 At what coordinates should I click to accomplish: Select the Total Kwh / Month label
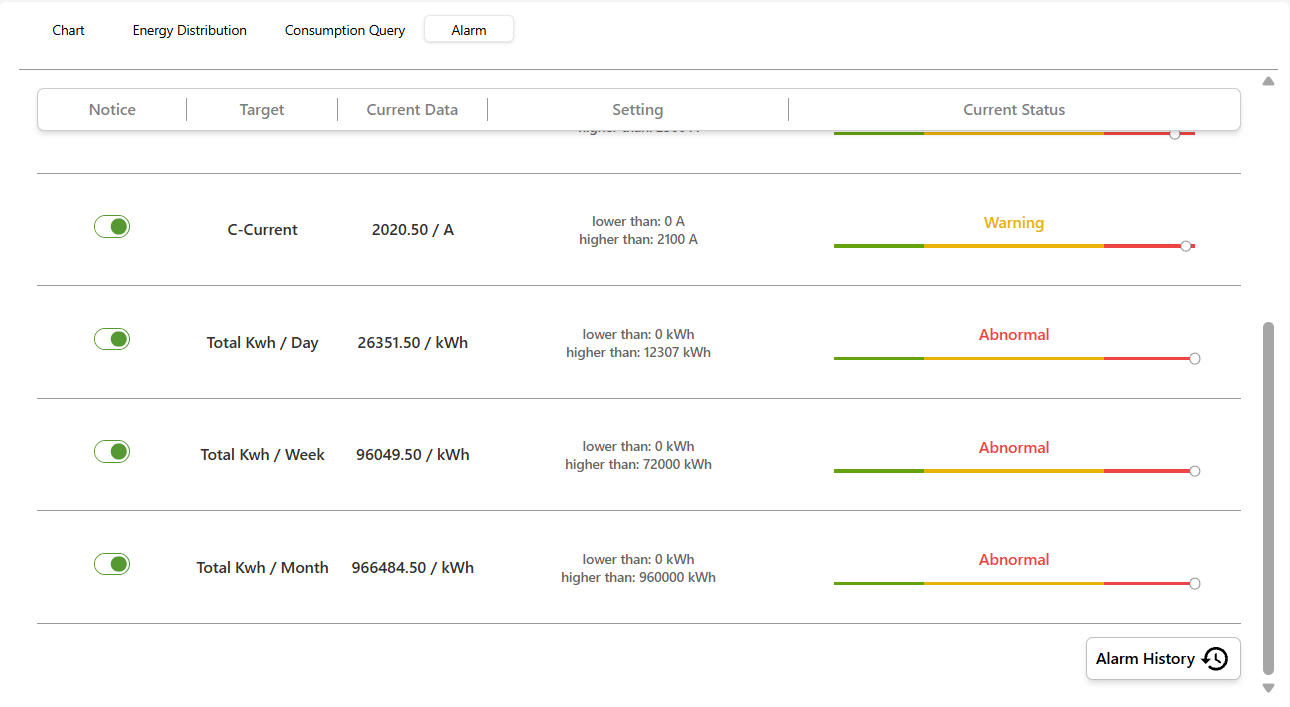(x=263, y=568)
